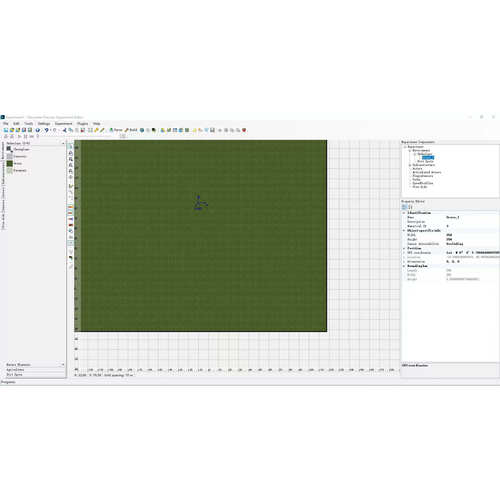
Task: Open the File menu
Action: point(6,124)
